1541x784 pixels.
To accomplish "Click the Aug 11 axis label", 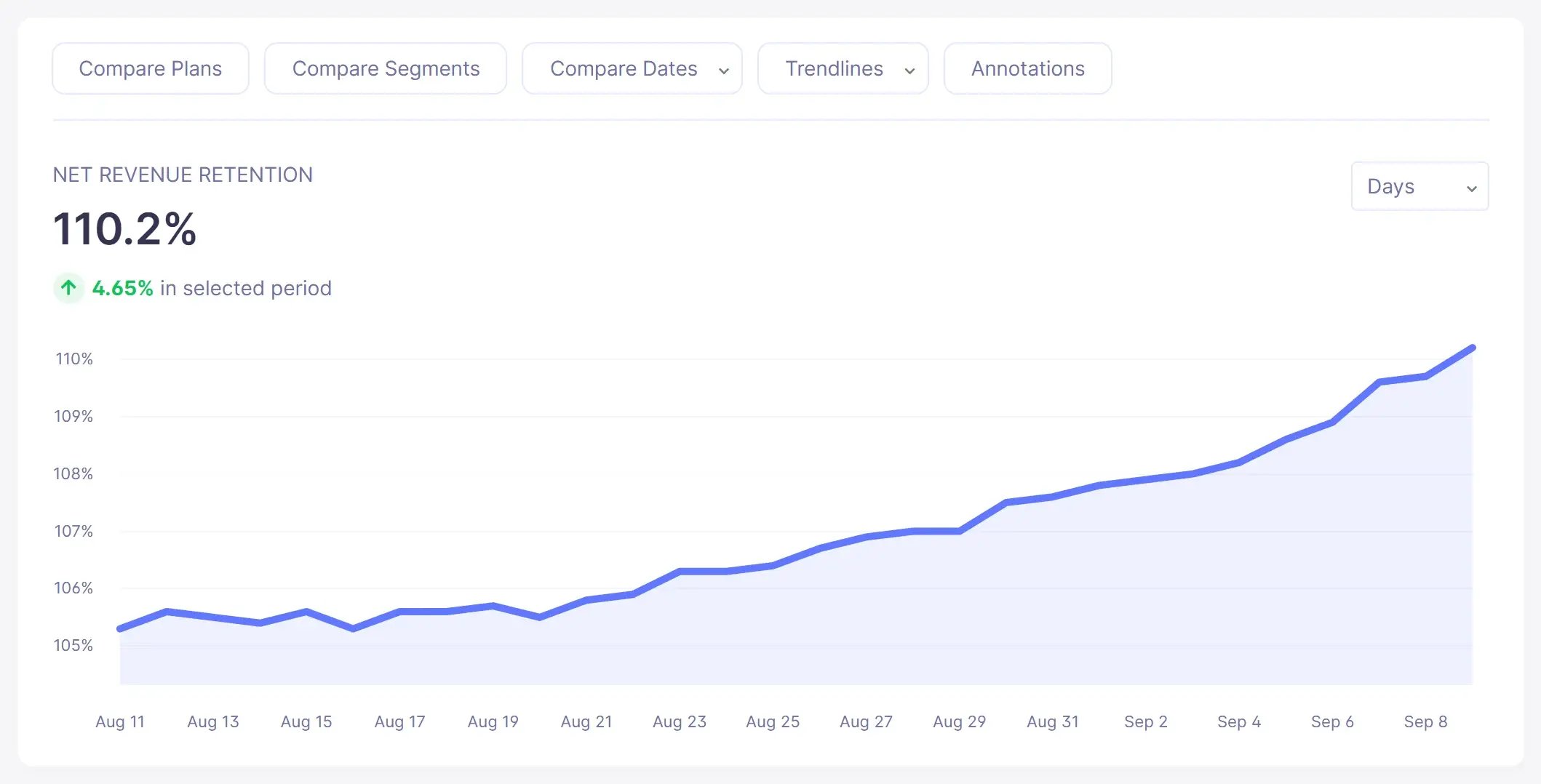I will click(120, 721).
